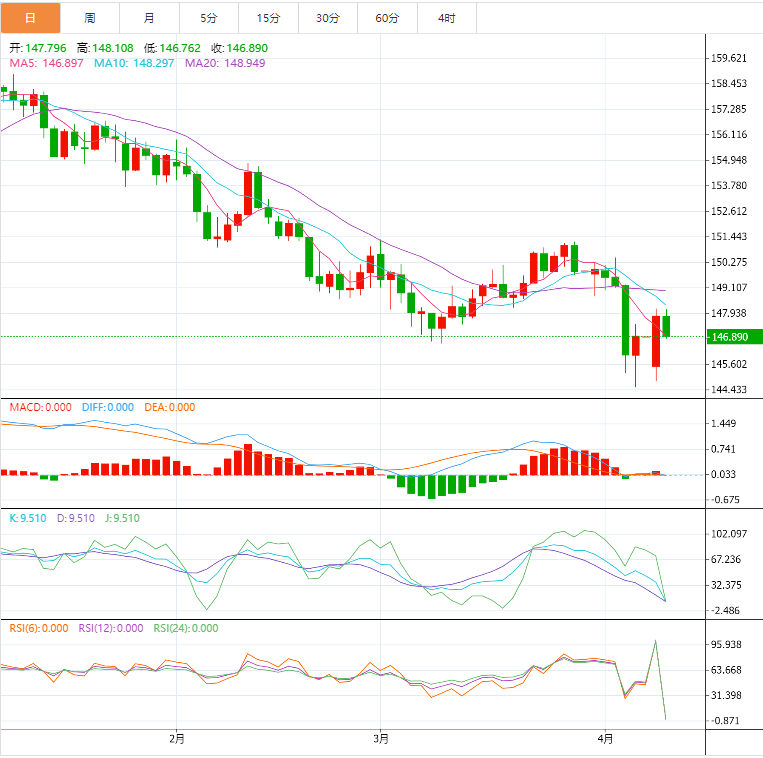Image resolution: width=763 pixels, height=758 pixels.
Task: Open the 60分 timeframe tab
Action: [x=387, y=18]
